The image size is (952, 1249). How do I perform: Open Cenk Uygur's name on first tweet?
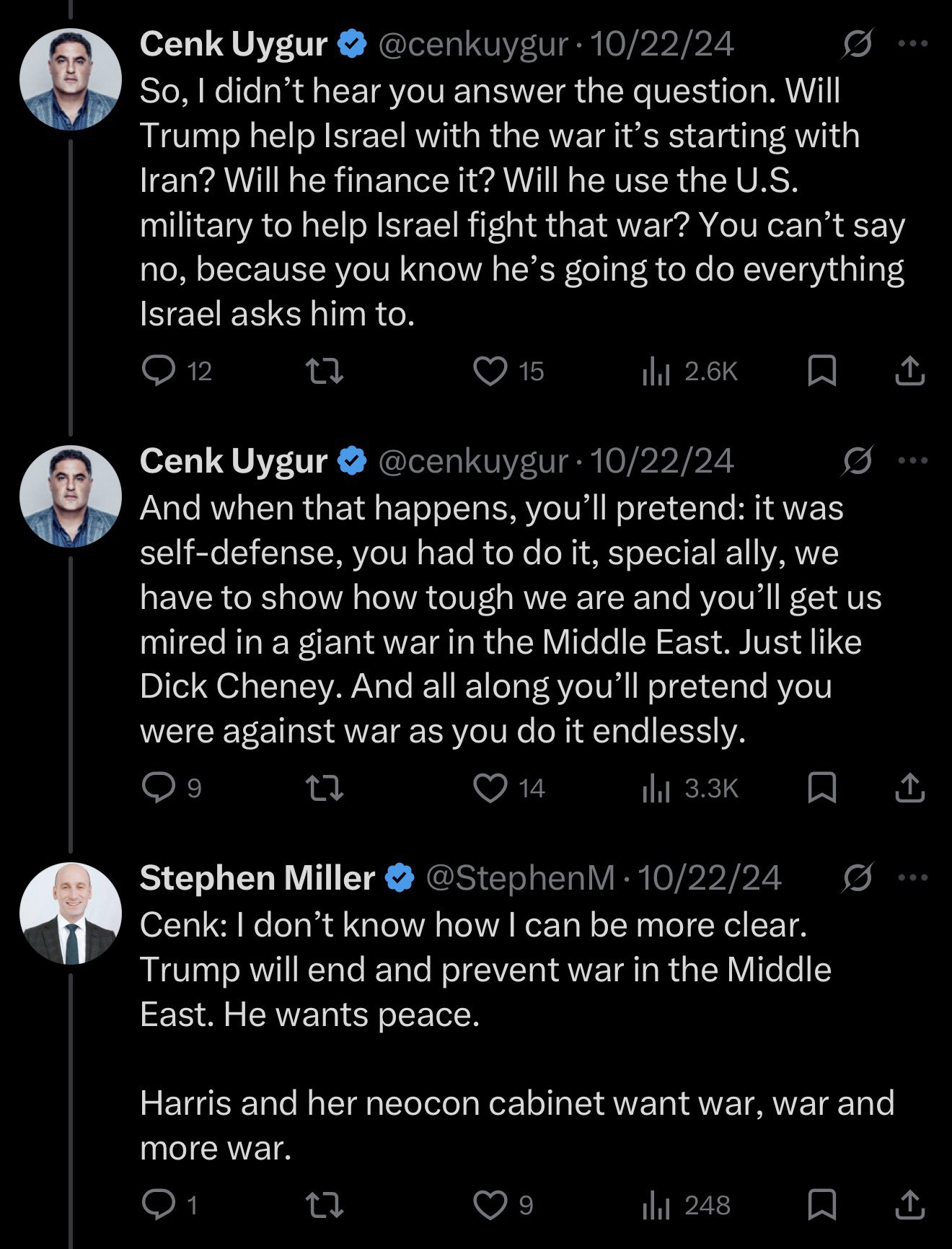click(x=234, y=44)
